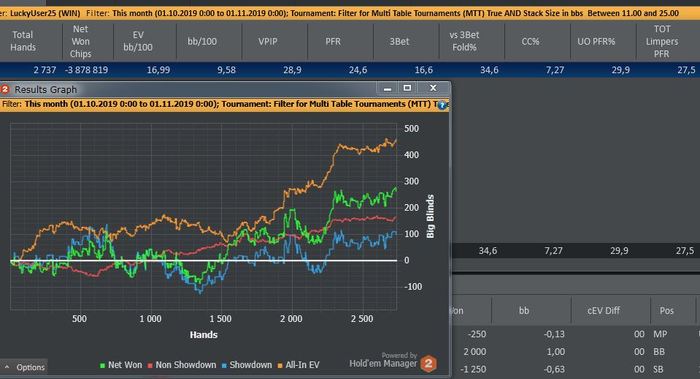
Task: Select VPIP value 28,9
Action: (292, 70)
